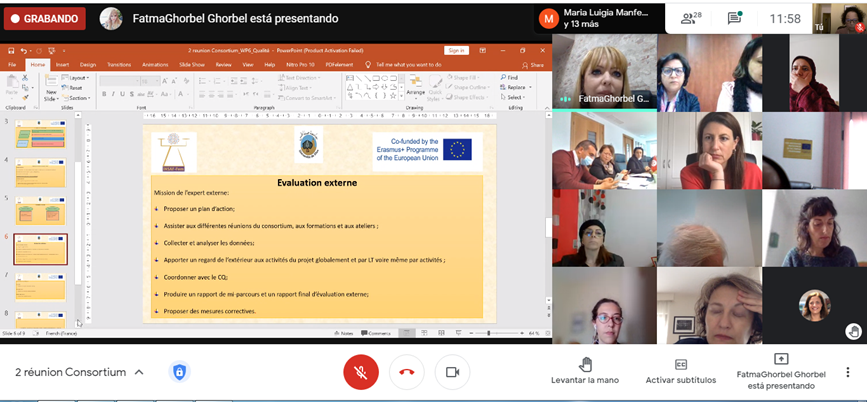This screenshot has width=867, height=402.
Task: Click the blue shield security icon
Action: (179, 372)
